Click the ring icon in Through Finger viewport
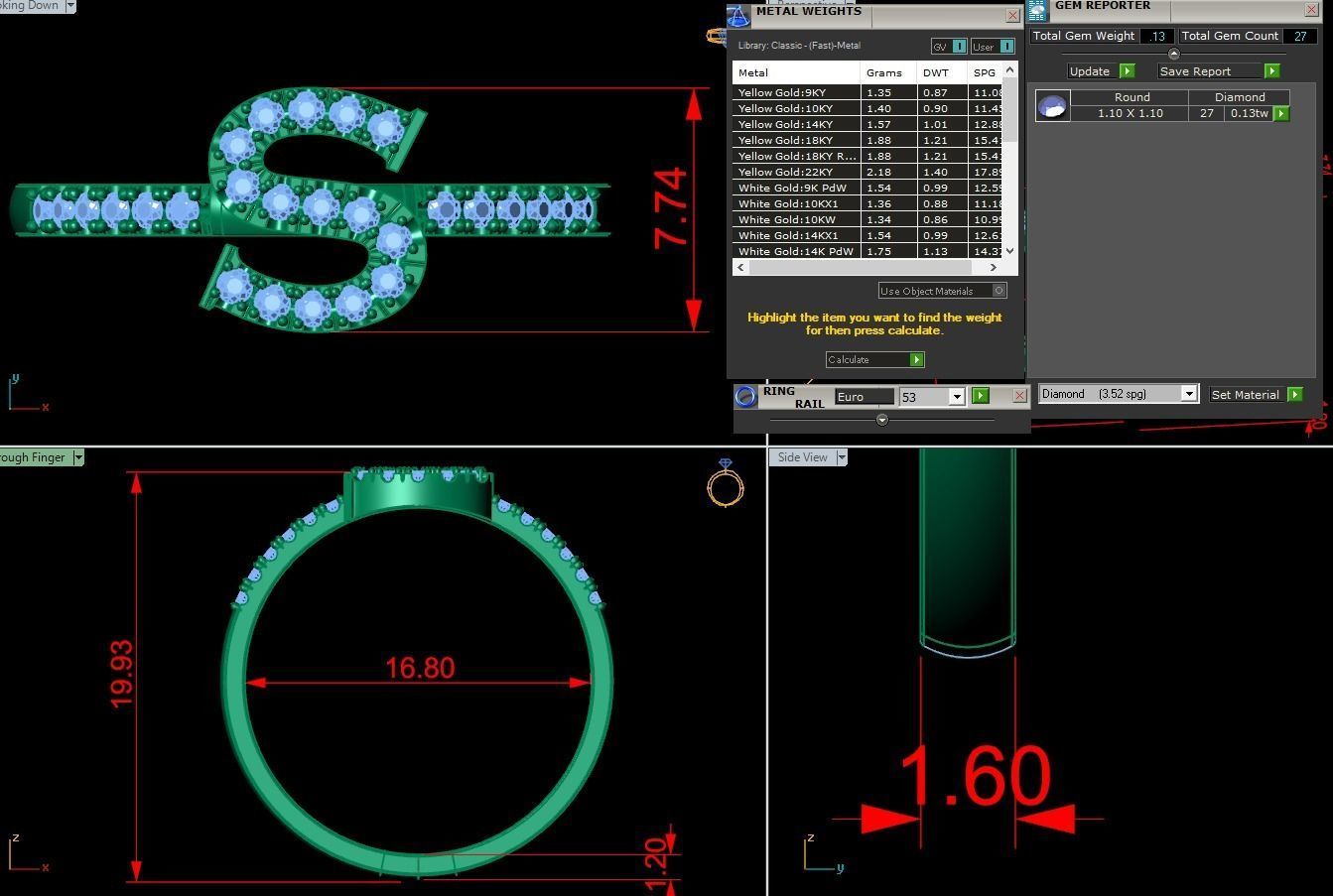1333x896 pixels. [x=726, y=482]
